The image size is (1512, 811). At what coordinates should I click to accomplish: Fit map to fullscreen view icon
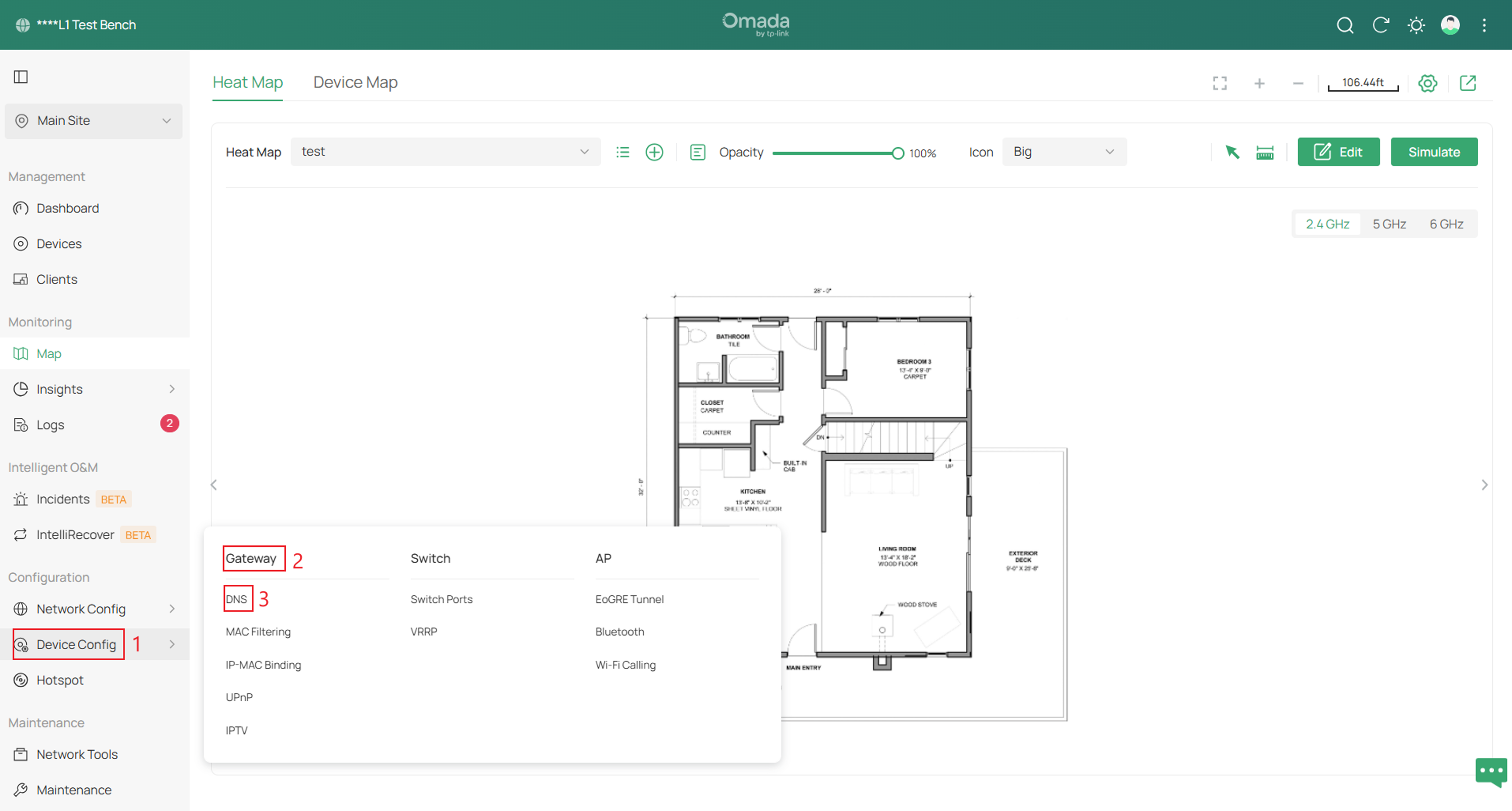click(1220, 83)
